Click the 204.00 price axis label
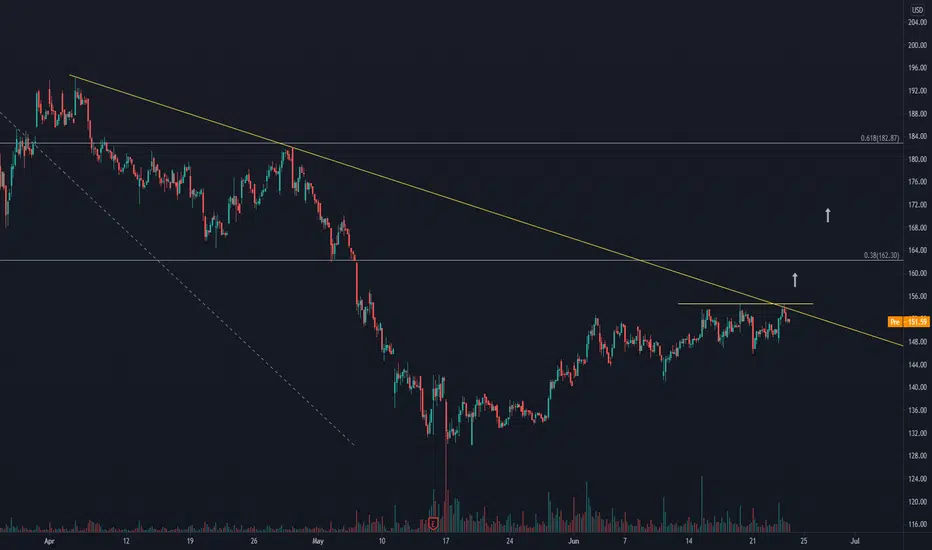Viewport: 932px width, 550px height. (917, 23)
